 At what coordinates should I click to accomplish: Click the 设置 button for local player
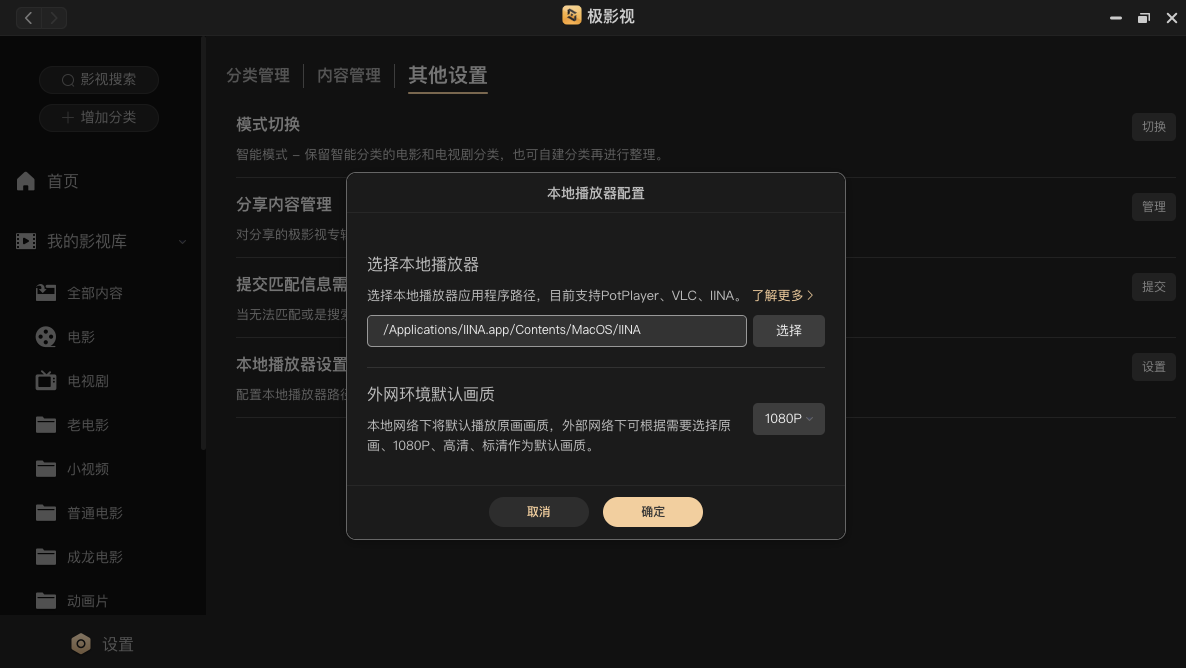click(x=1153, y=367)
